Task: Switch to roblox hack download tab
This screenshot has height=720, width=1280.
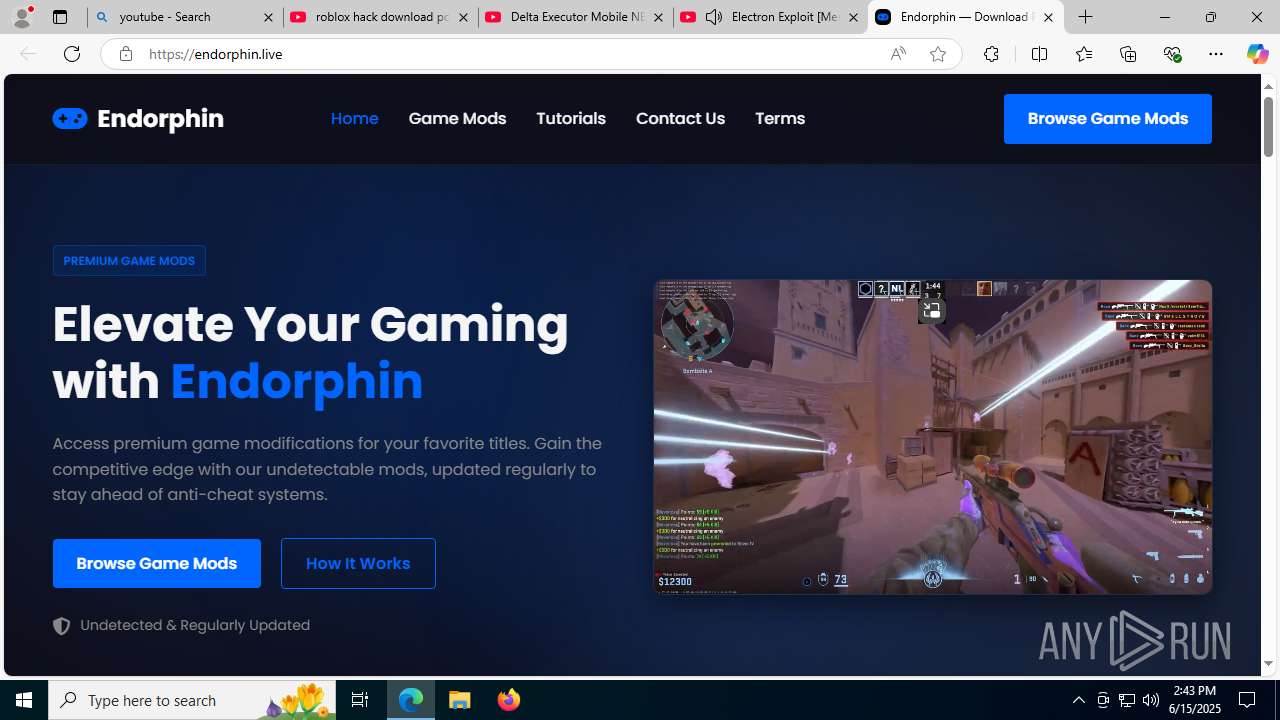Action: click(380, 17)
